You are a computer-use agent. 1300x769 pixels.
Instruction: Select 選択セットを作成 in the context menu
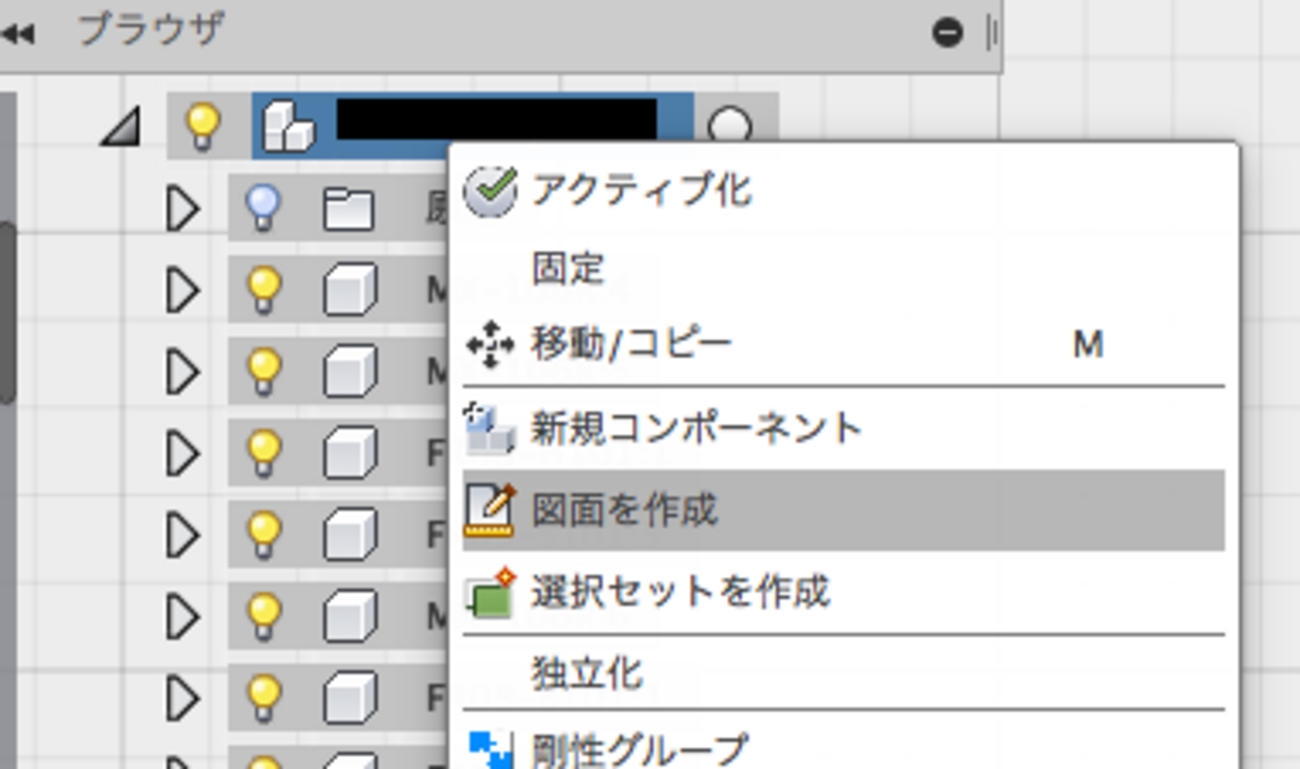pyautogui.click(x=843, y=592)
